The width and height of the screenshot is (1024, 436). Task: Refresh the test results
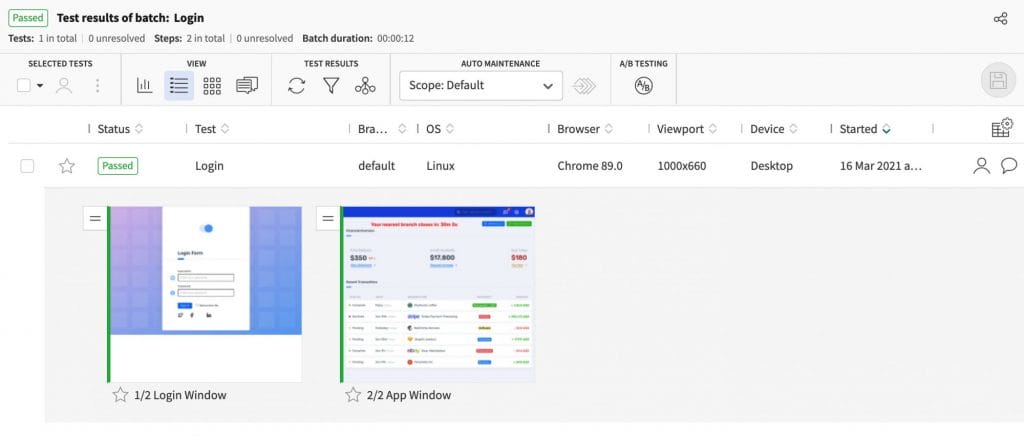(296, 86)
